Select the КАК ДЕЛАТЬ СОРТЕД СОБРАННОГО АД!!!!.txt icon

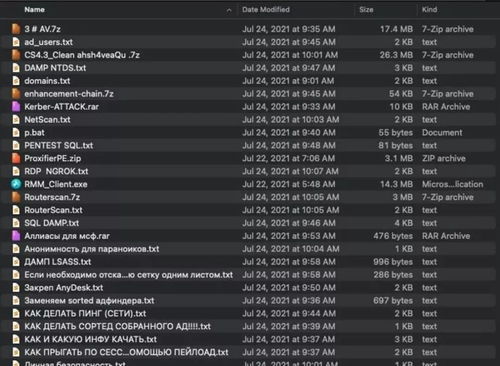coord(16,326)
